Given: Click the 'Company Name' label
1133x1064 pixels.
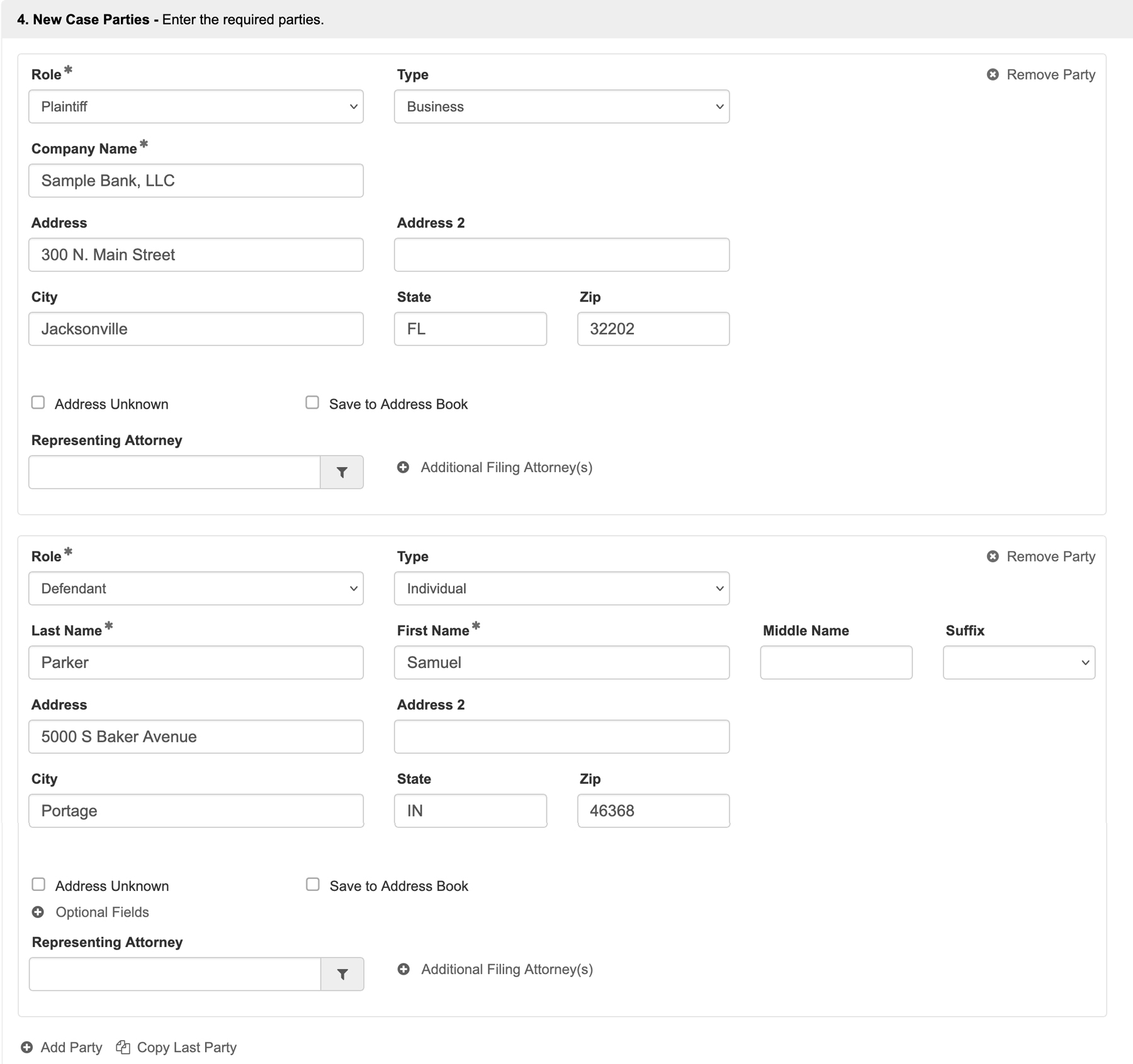Looking at the screenshot, I should (x=84, y=149).
